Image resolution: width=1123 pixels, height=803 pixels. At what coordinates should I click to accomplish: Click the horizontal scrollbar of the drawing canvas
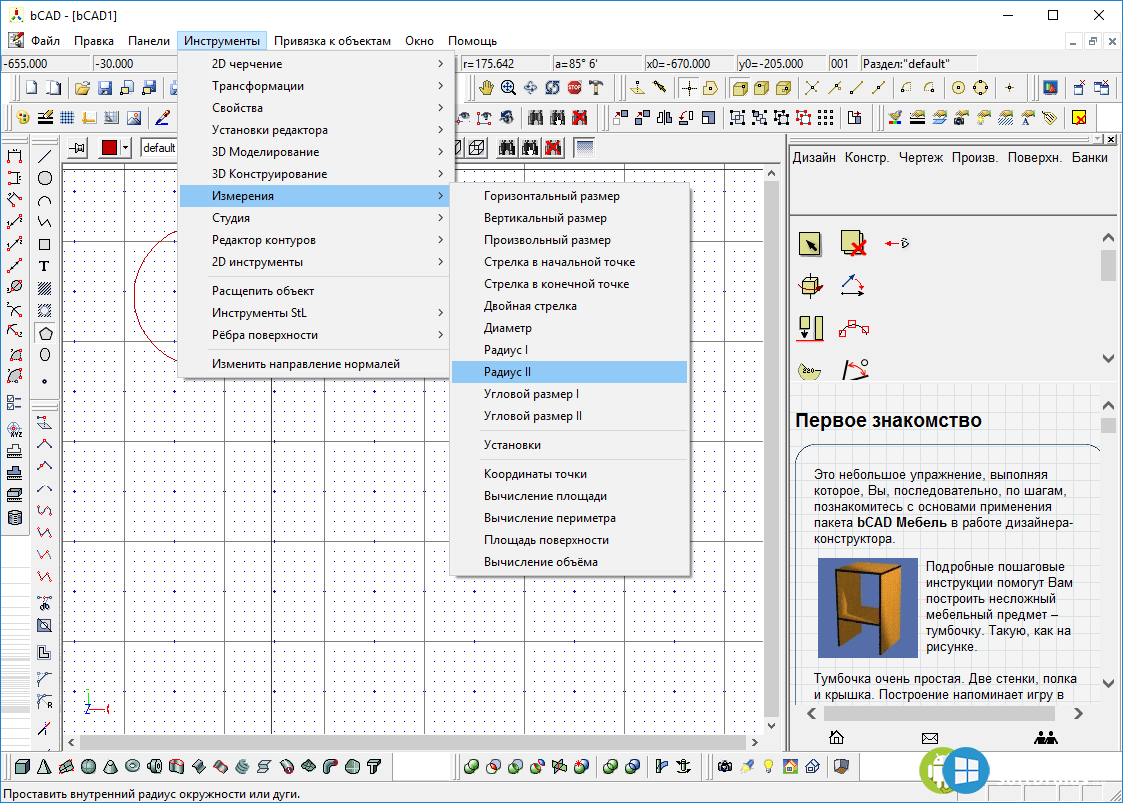tap(413, 742)
